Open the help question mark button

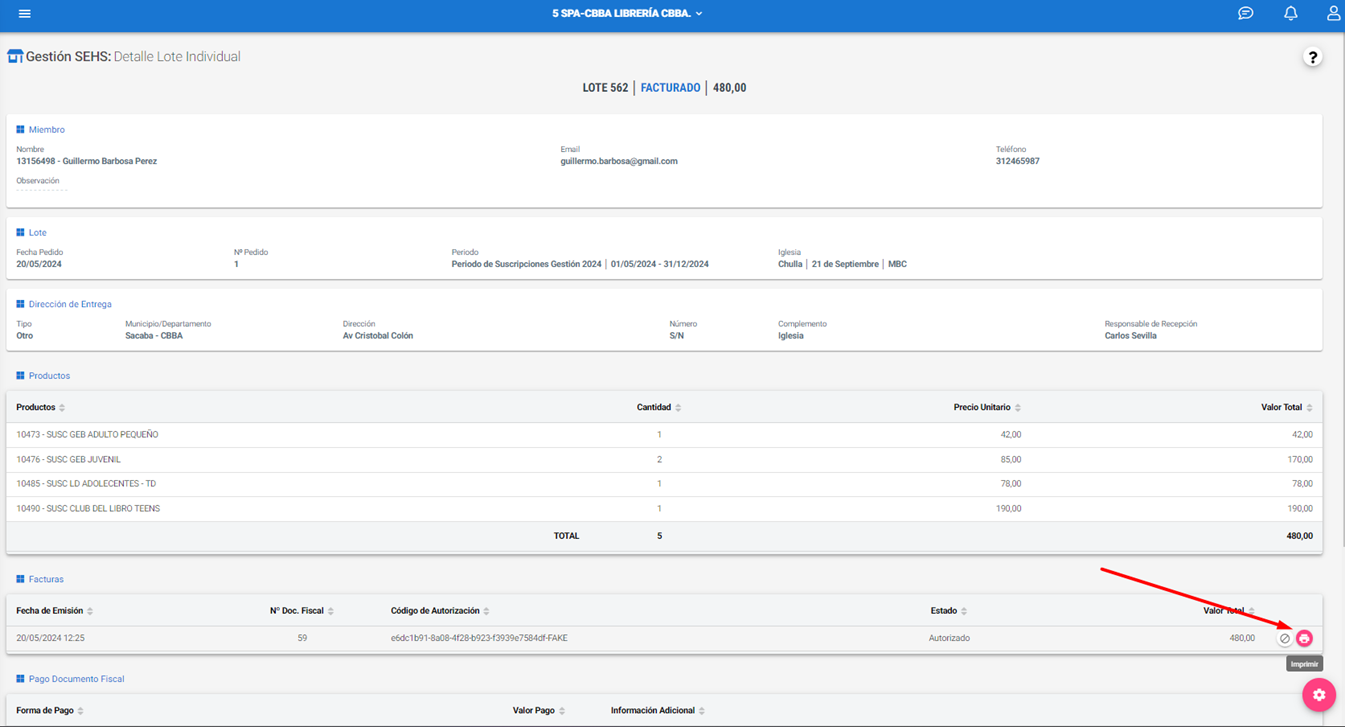coord(1312,57)
